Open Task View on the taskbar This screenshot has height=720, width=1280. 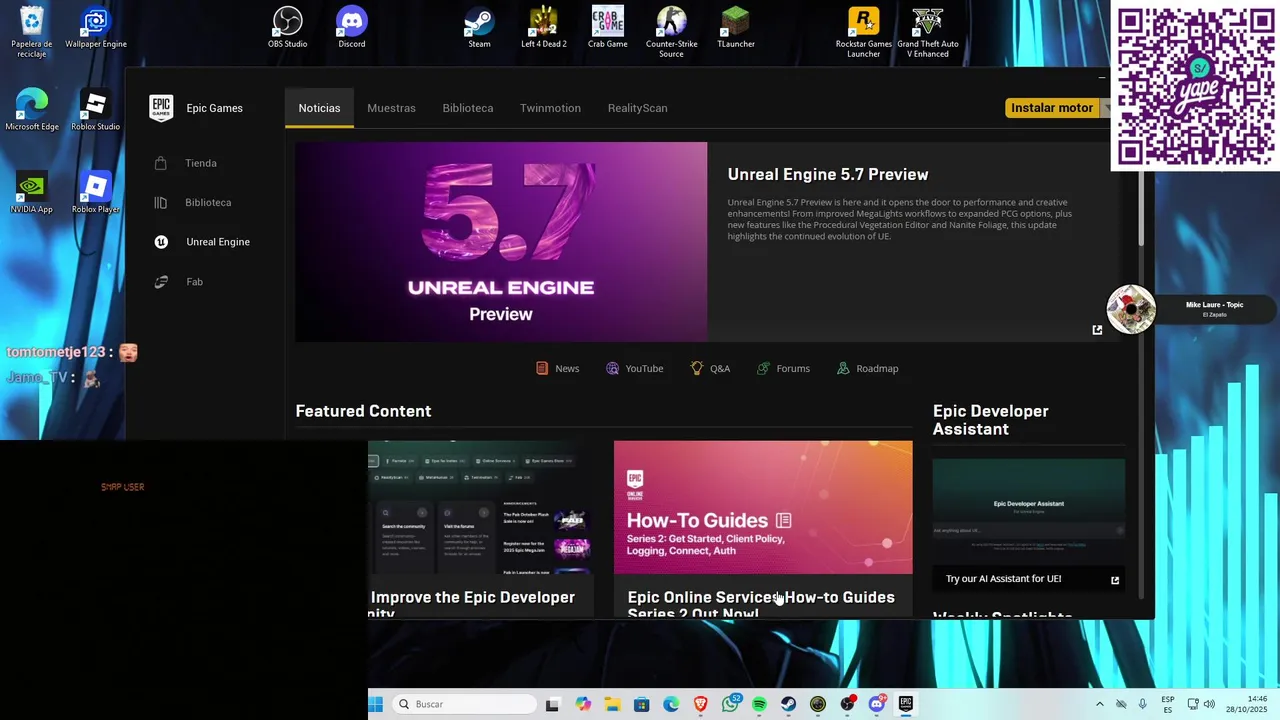pyautogui.click(x=552, y=704)
